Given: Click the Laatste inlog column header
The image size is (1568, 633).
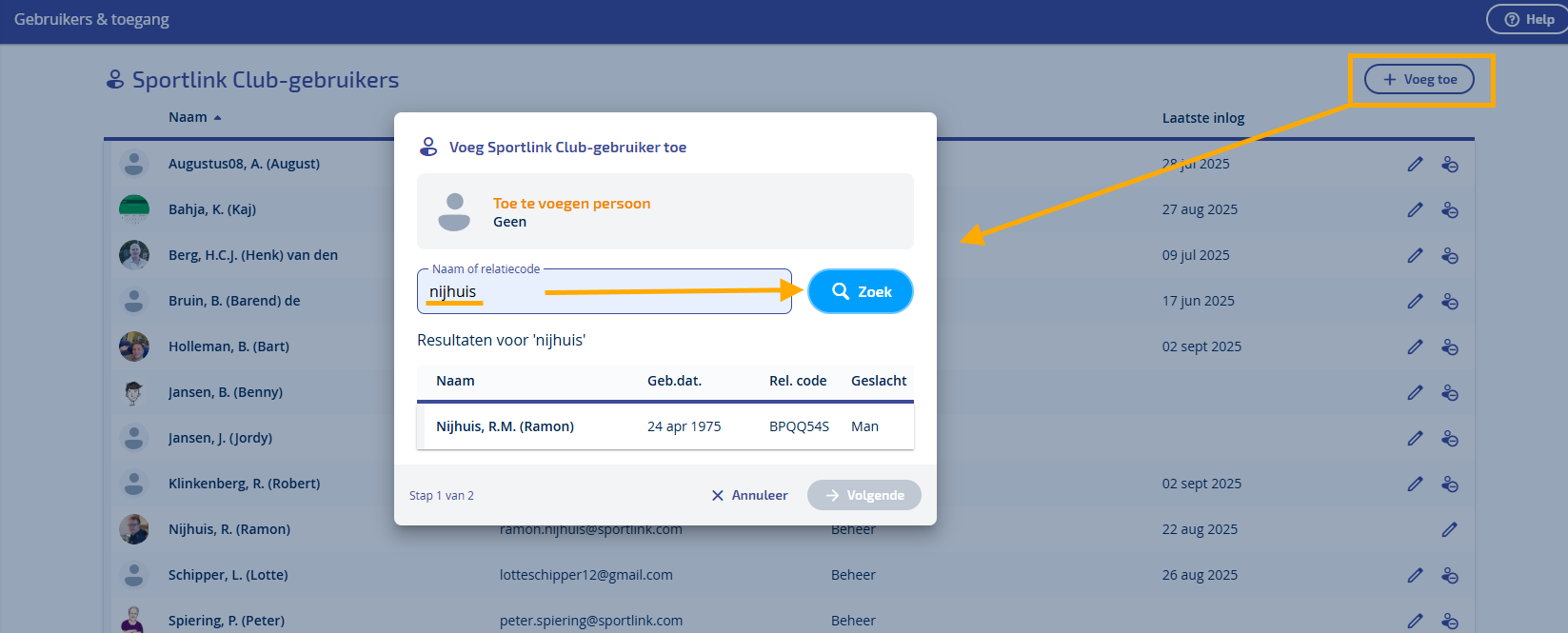Looking at the screenshot, I should point(1203,118).
